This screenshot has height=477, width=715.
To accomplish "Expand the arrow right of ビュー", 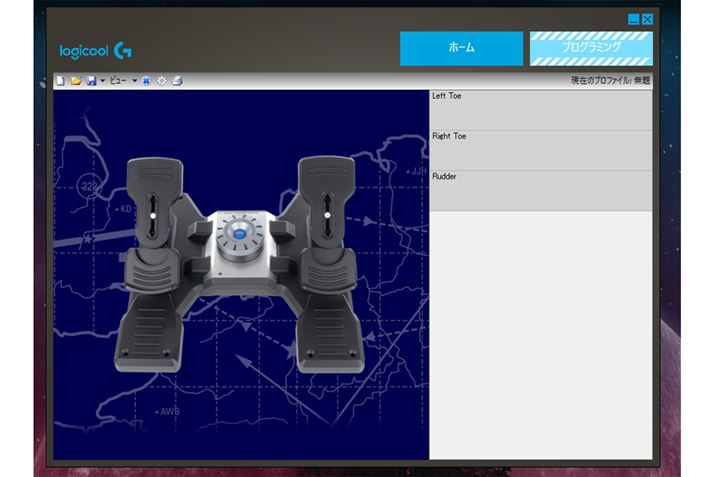I will 134,80.
